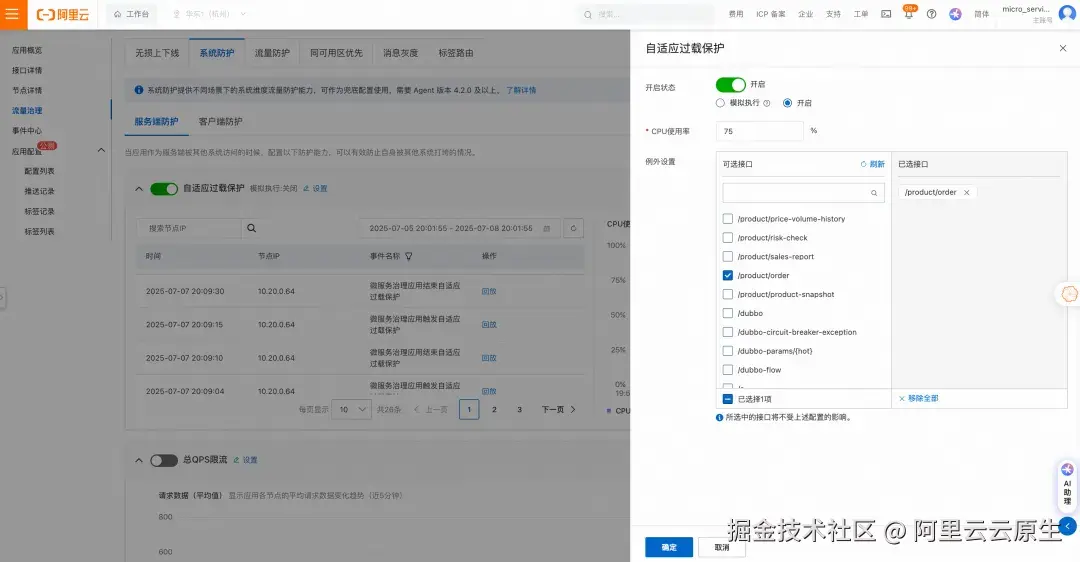Open the hamburger navigation menu
This screenshot has width=1080, height=562.
(x=13, y=14)
